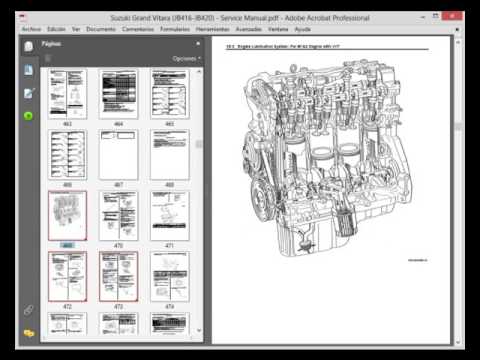480x360 pixels.
Task: Click the Páginas panel title
Action: [51, 44]
